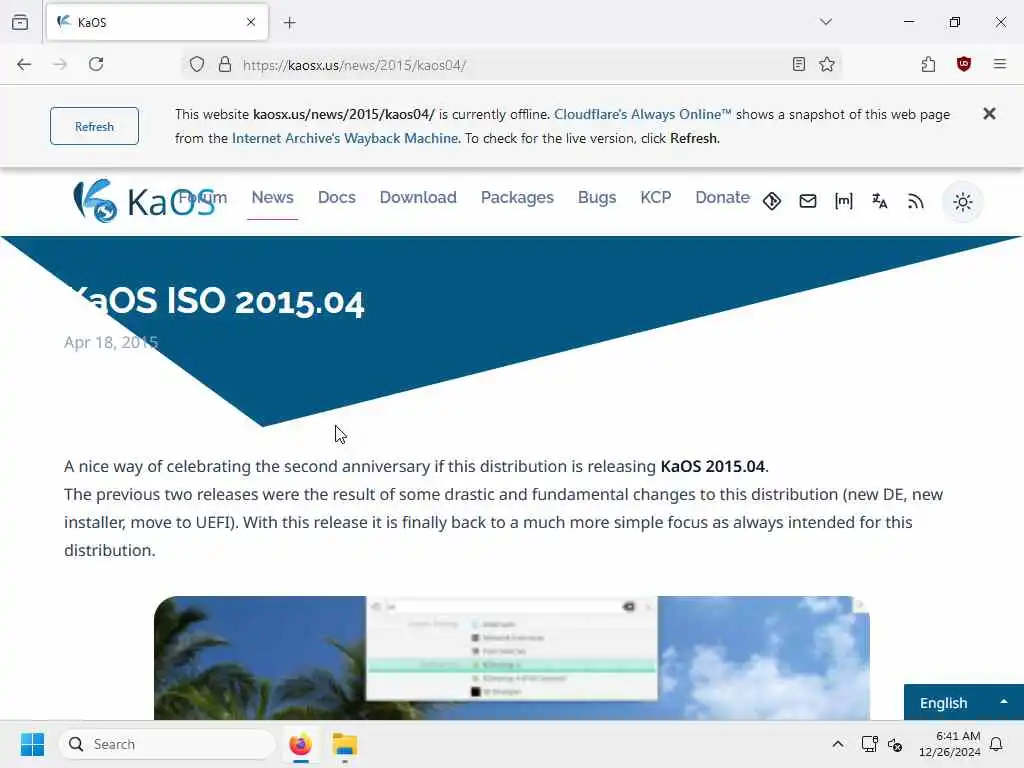Click the Apr 18, 2015 date text

[x=111, y=342]
